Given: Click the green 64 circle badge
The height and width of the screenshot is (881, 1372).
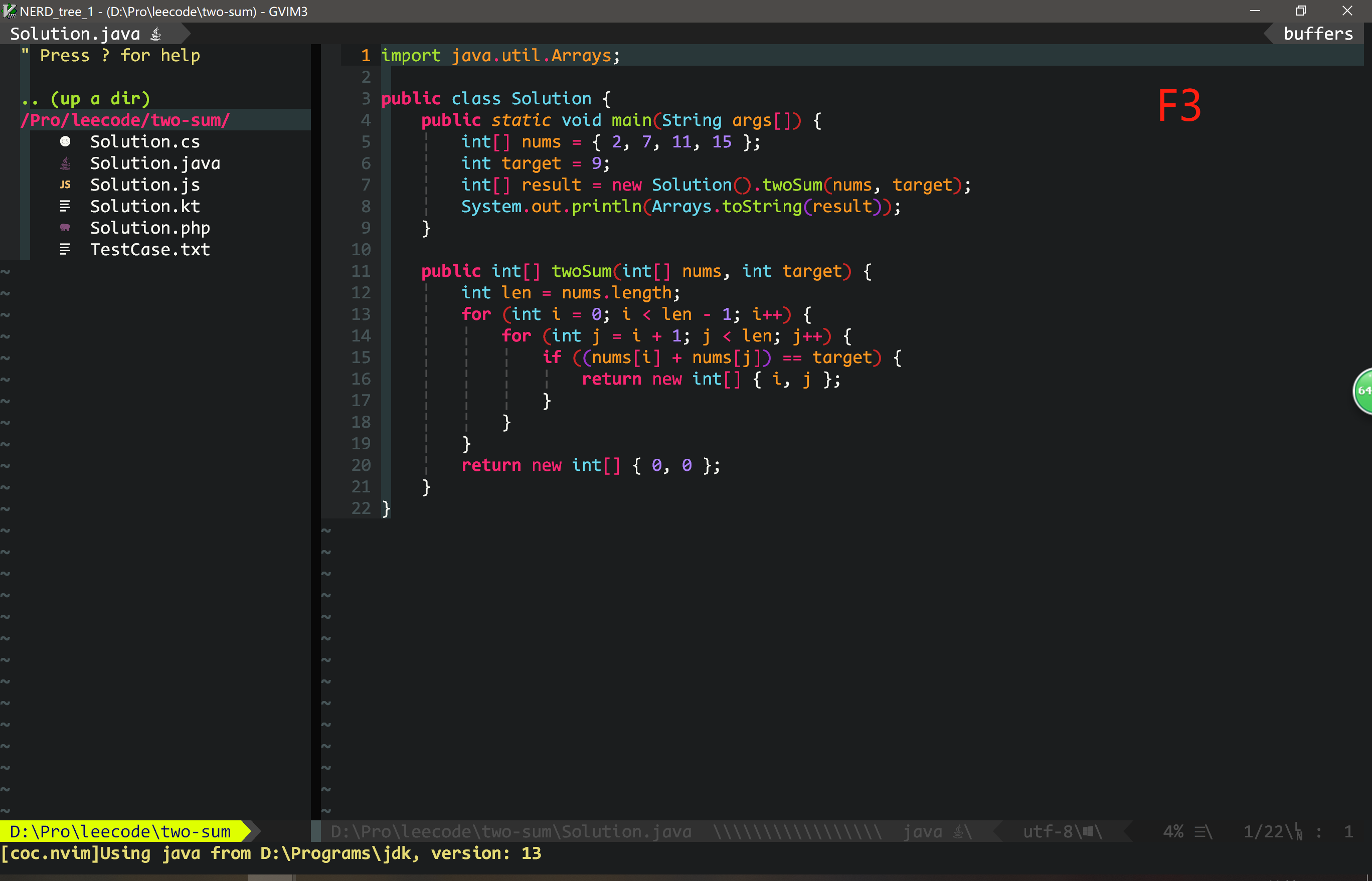Looking at the screenshot, I should [1363, 391].
